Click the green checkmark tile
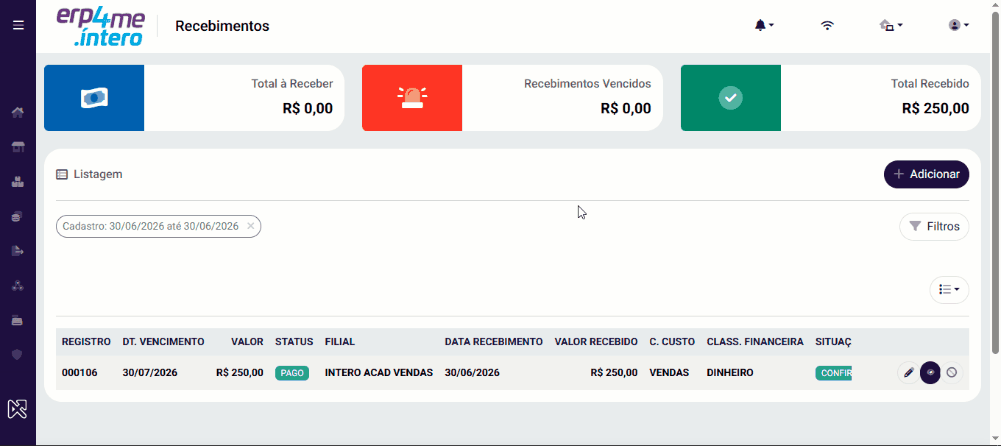 pyautogui.click(x=730, y=98)
